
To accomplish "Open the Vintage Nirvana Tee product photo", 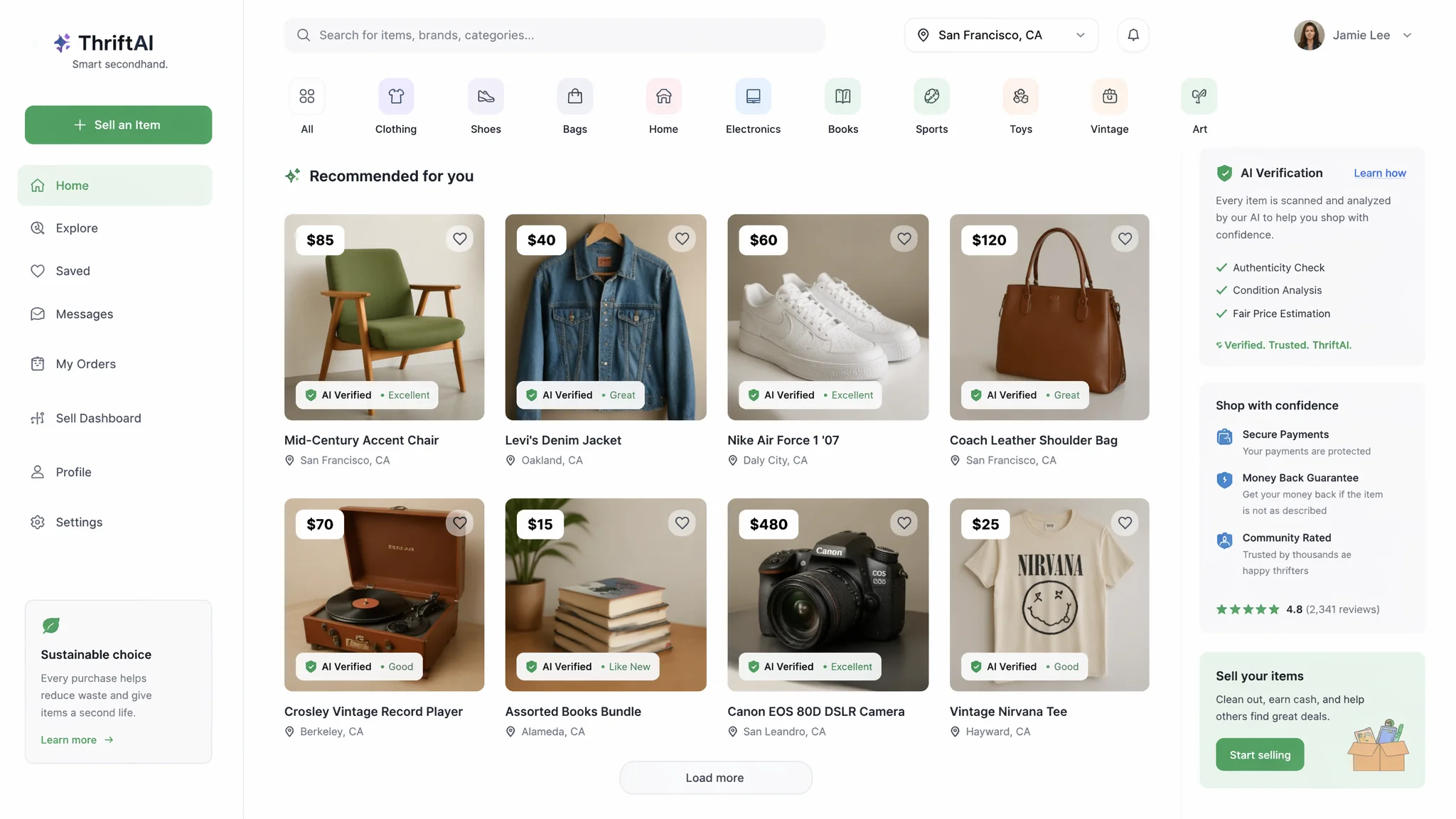I will 1049,594.
